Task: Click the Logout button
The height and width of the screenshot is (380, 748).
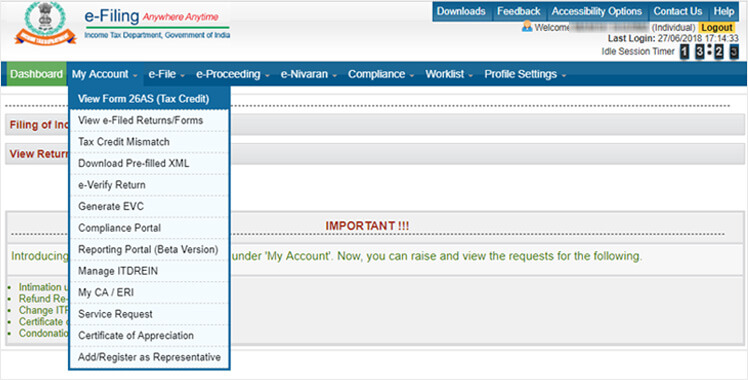Action: coord(717,28)
